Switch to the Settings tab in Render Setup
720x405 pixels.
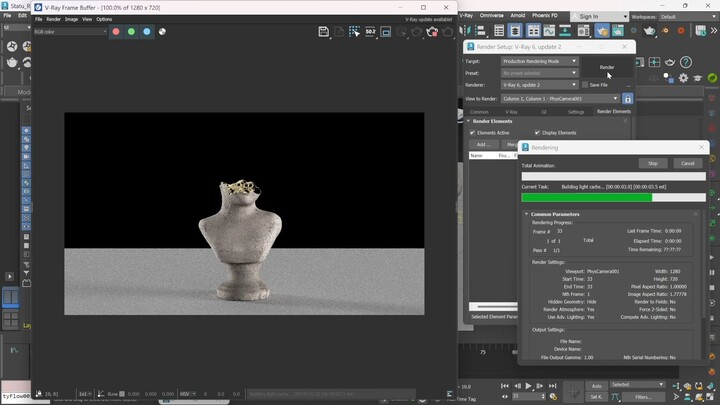click(576, 112)
